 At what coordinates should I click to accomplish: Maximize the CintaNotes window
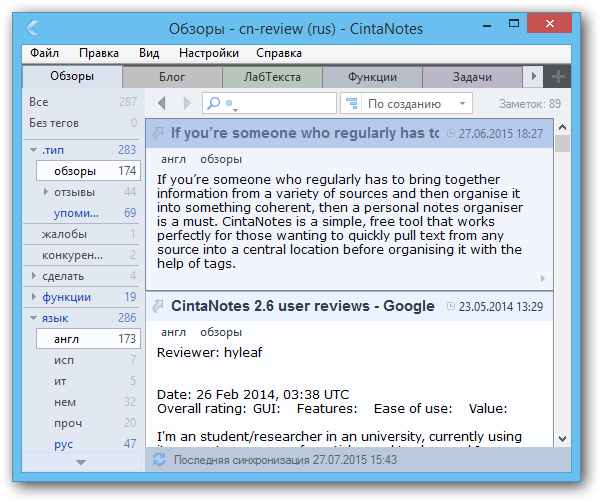514,24
